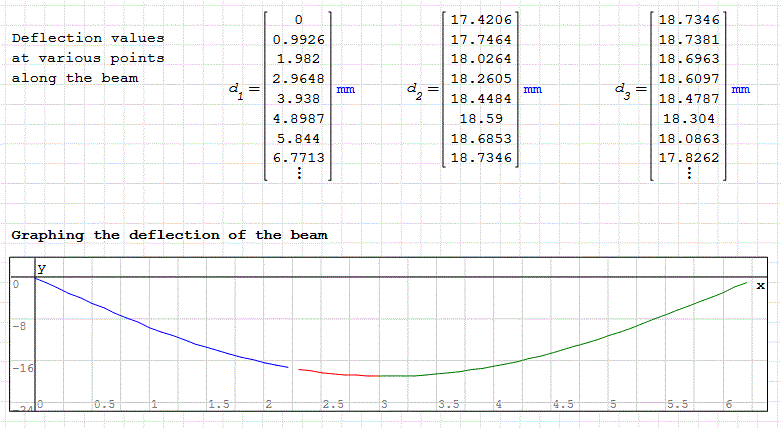Click the mm unit after d2 matrix
Viewport: 781px width, 428px height.
click(x=533, y=90)
